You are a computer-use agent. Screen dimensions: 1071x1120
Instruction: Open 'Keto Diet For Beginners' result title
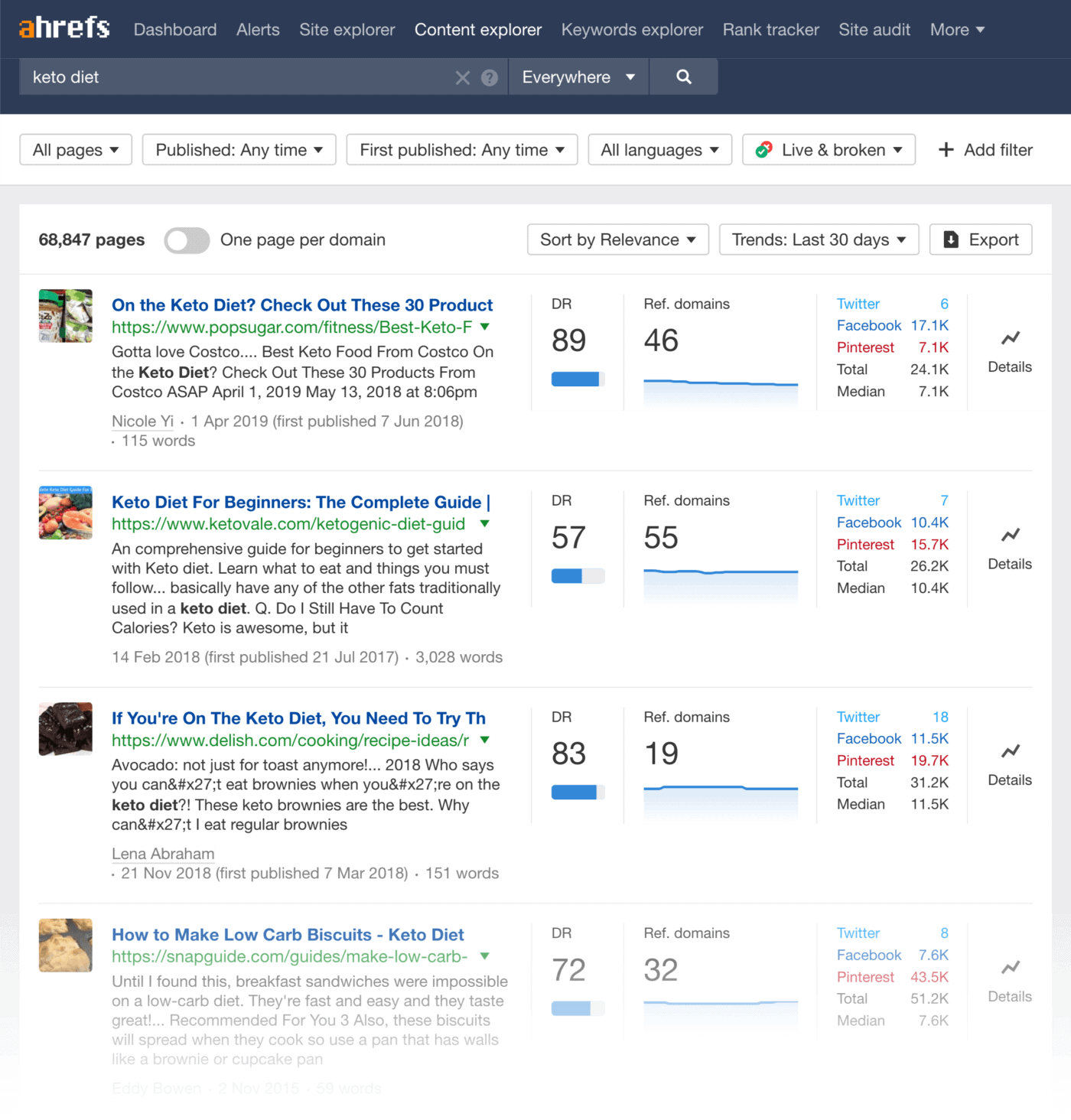pyautogui.click(x=301, y=503)
